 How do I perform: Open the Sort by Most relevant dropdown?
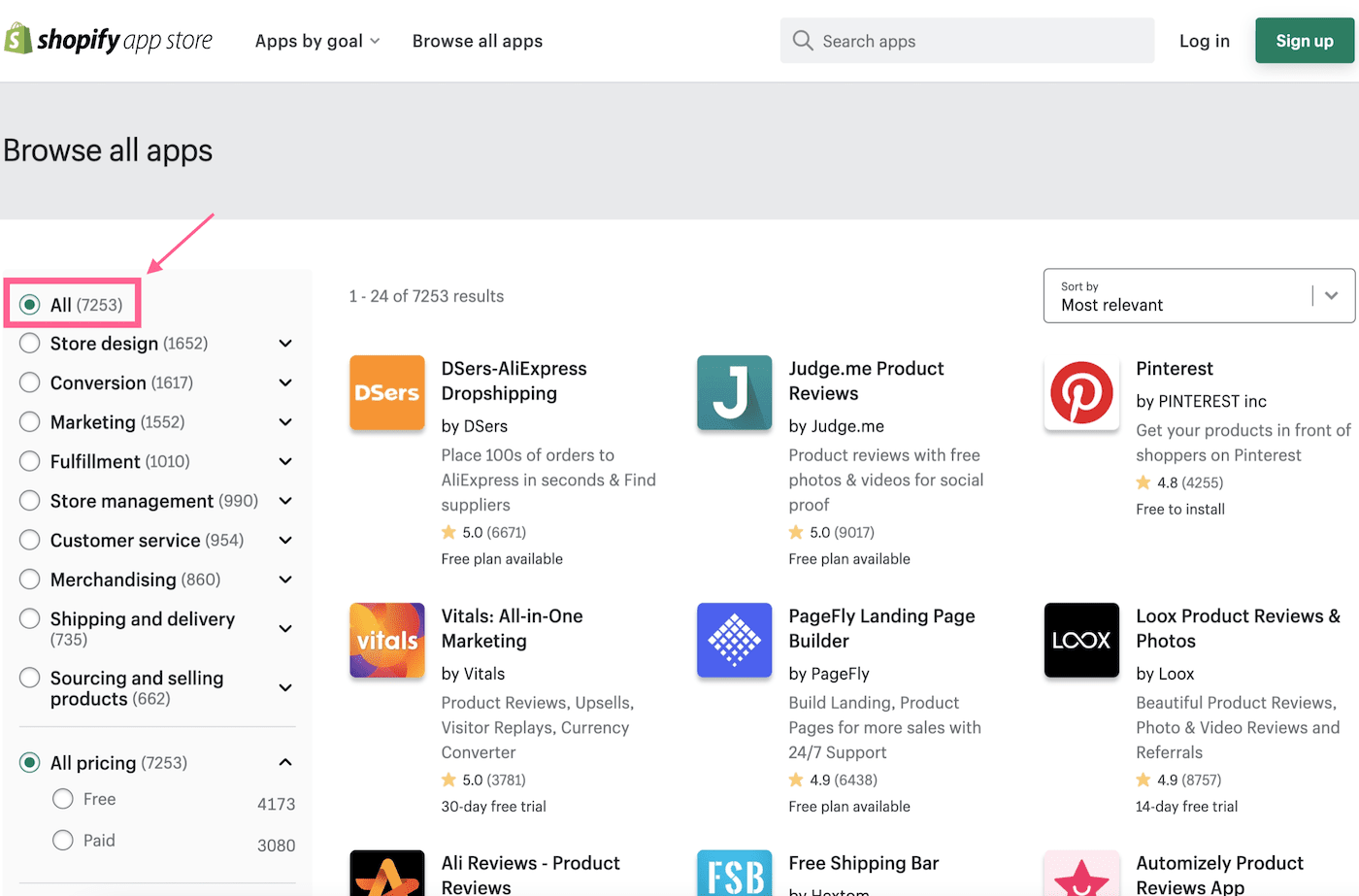pyautogui.click(x=1199, y=296)
